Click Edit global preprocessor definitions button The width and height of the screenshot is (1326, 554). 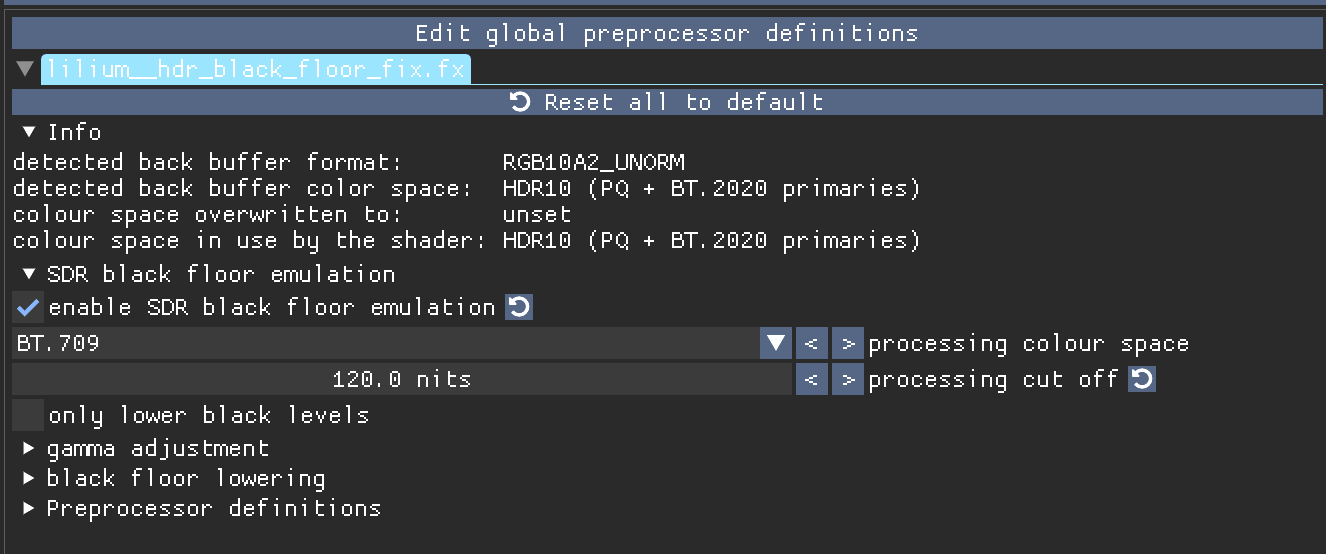click(x=666, y=34)
